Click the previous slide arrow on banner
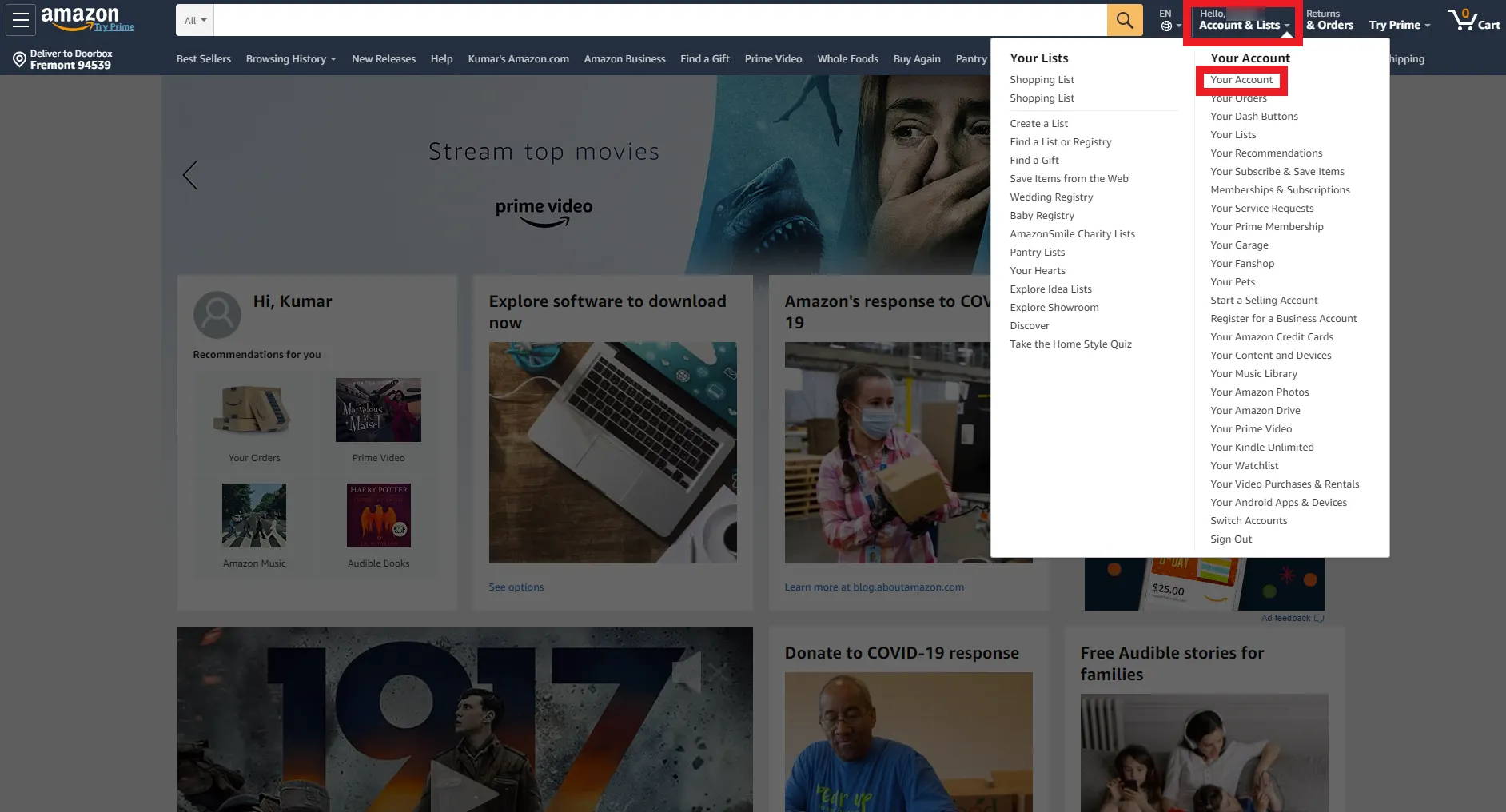 [x=190, y=175]
